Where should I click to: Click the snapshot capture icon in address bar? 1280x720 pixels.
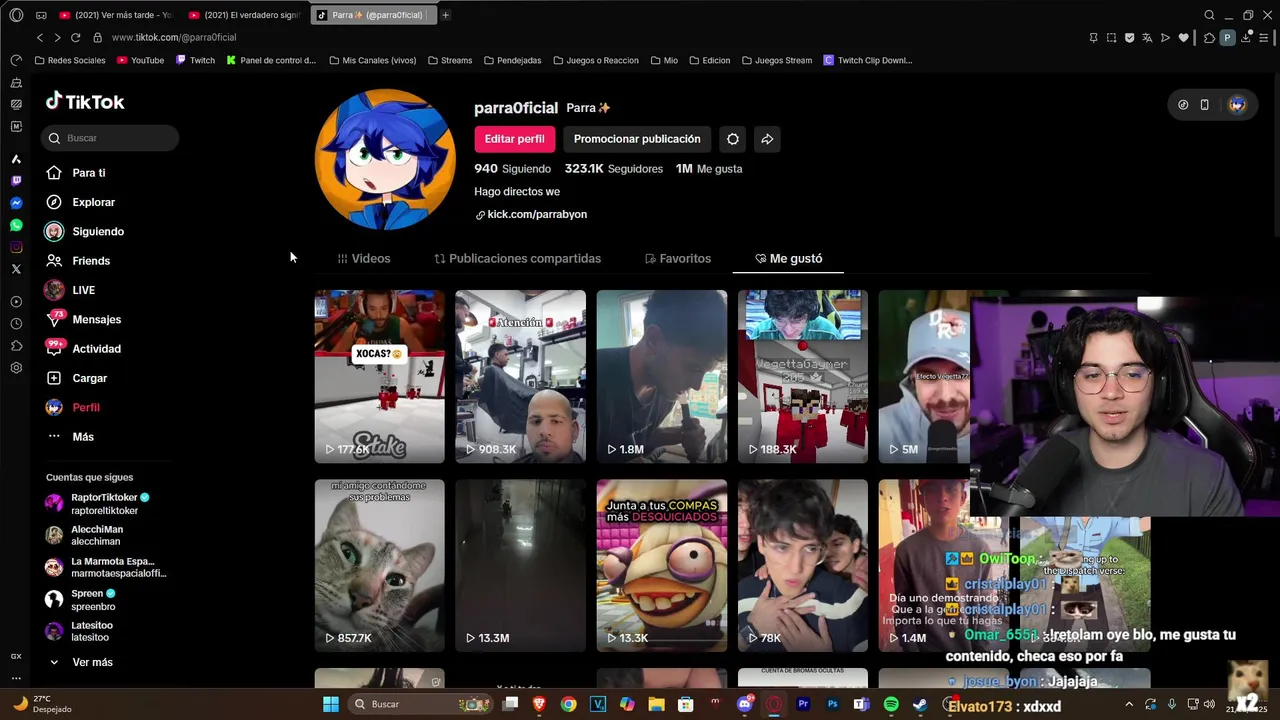point(1111,38)
